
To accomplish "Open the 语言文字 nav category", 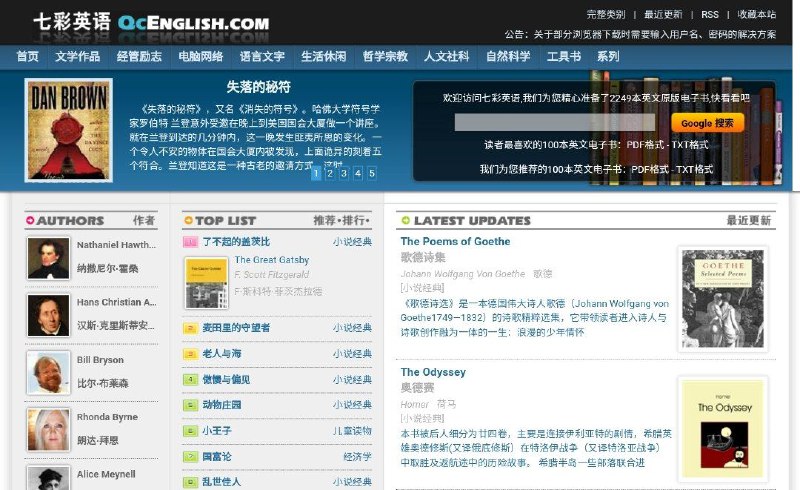I will [x=262, y=57].
